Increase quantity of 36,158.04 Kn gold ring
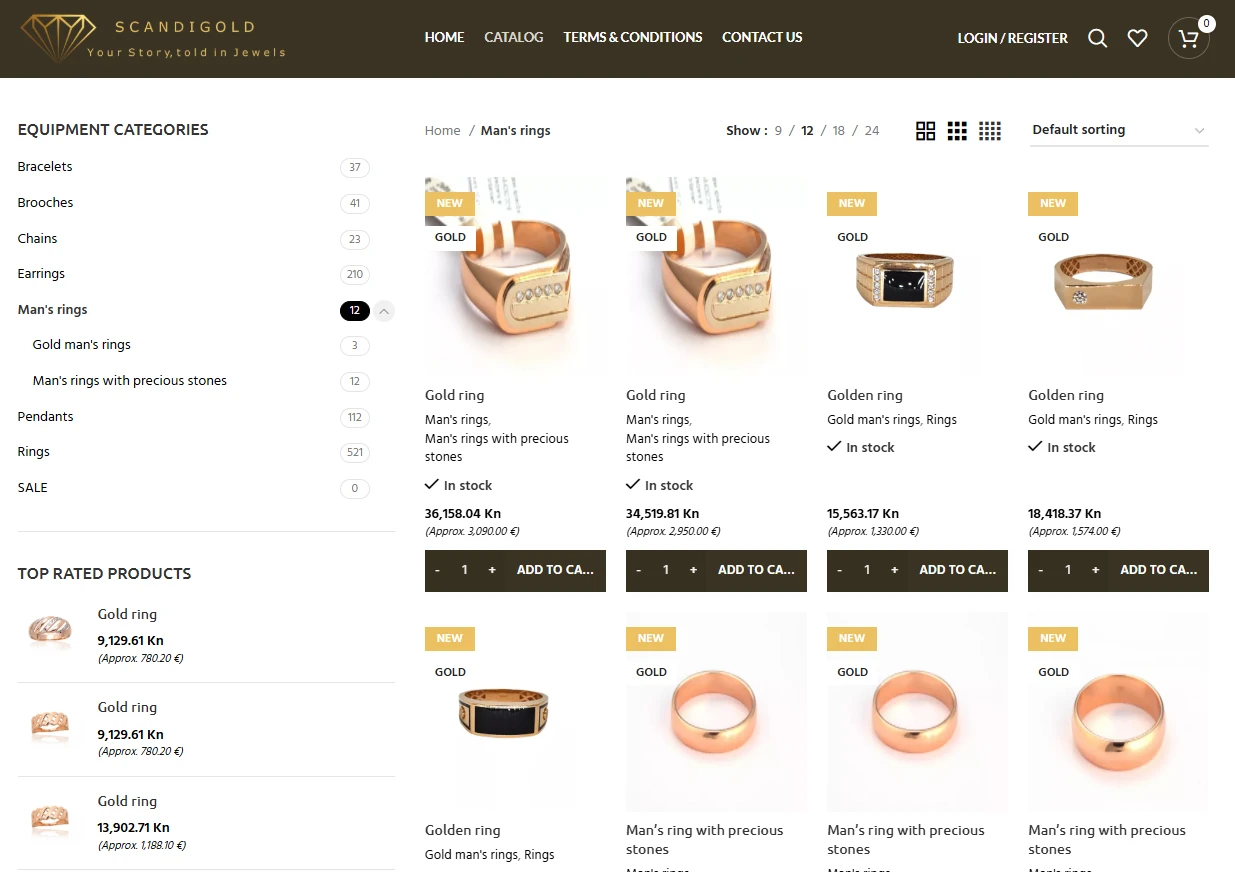This screenshot has height=872, width=1235. [491, 570]
